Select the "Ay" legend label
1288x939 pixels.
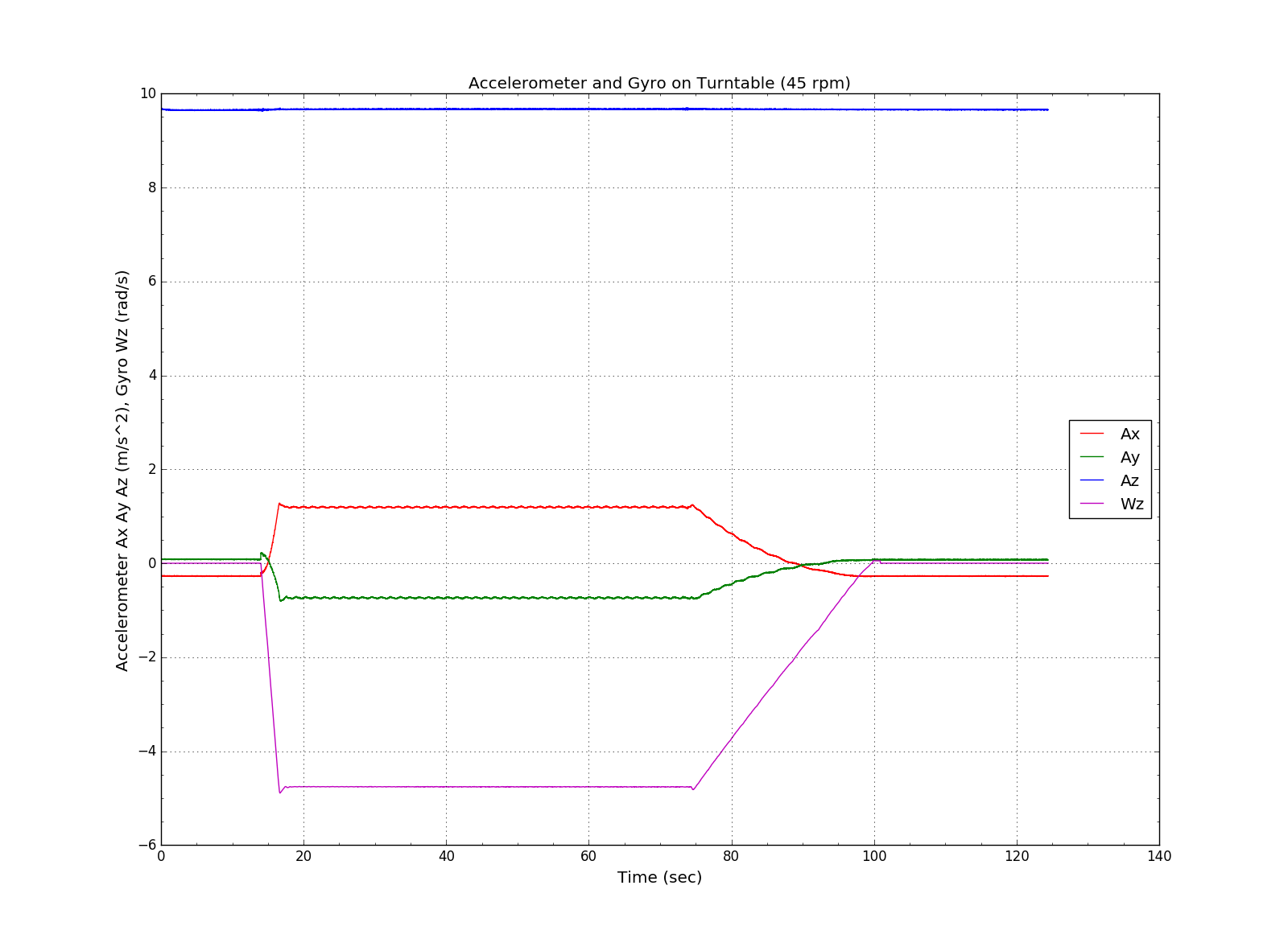tap(1129, 458)
